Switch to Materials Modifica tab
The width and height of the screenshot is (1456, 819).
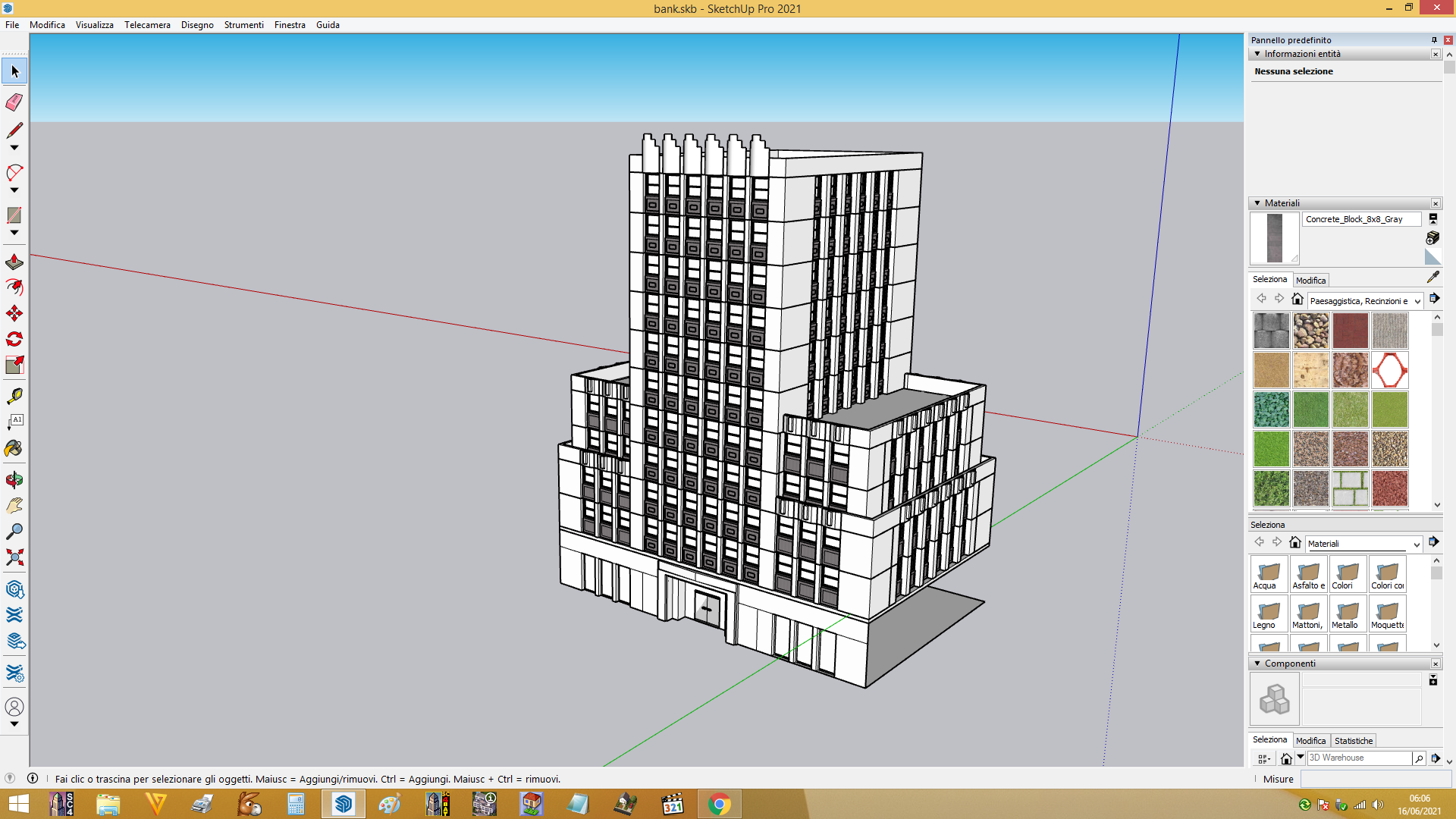click(1310, 281)
